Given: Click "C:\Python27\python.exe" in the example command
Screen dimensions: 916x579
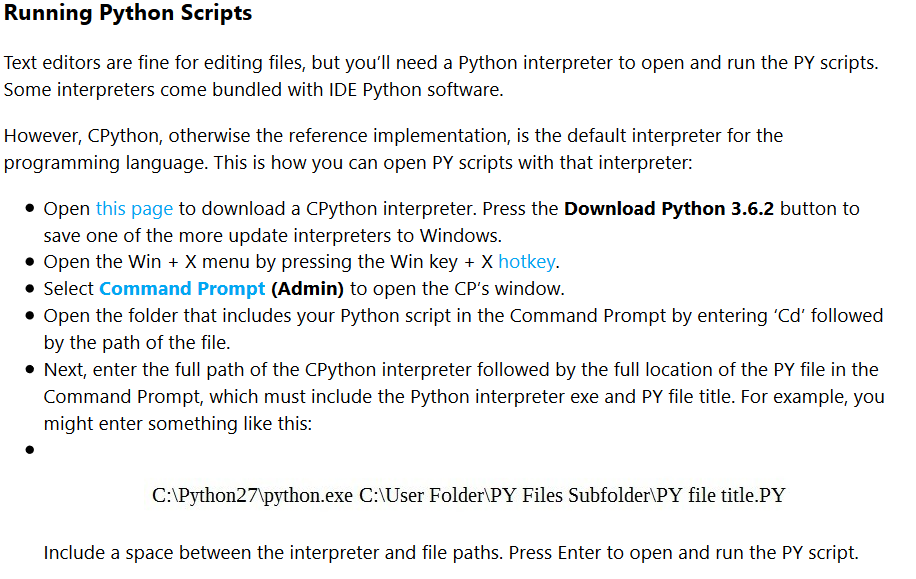Looking at the screenshot, I should [x=253, y=495].
